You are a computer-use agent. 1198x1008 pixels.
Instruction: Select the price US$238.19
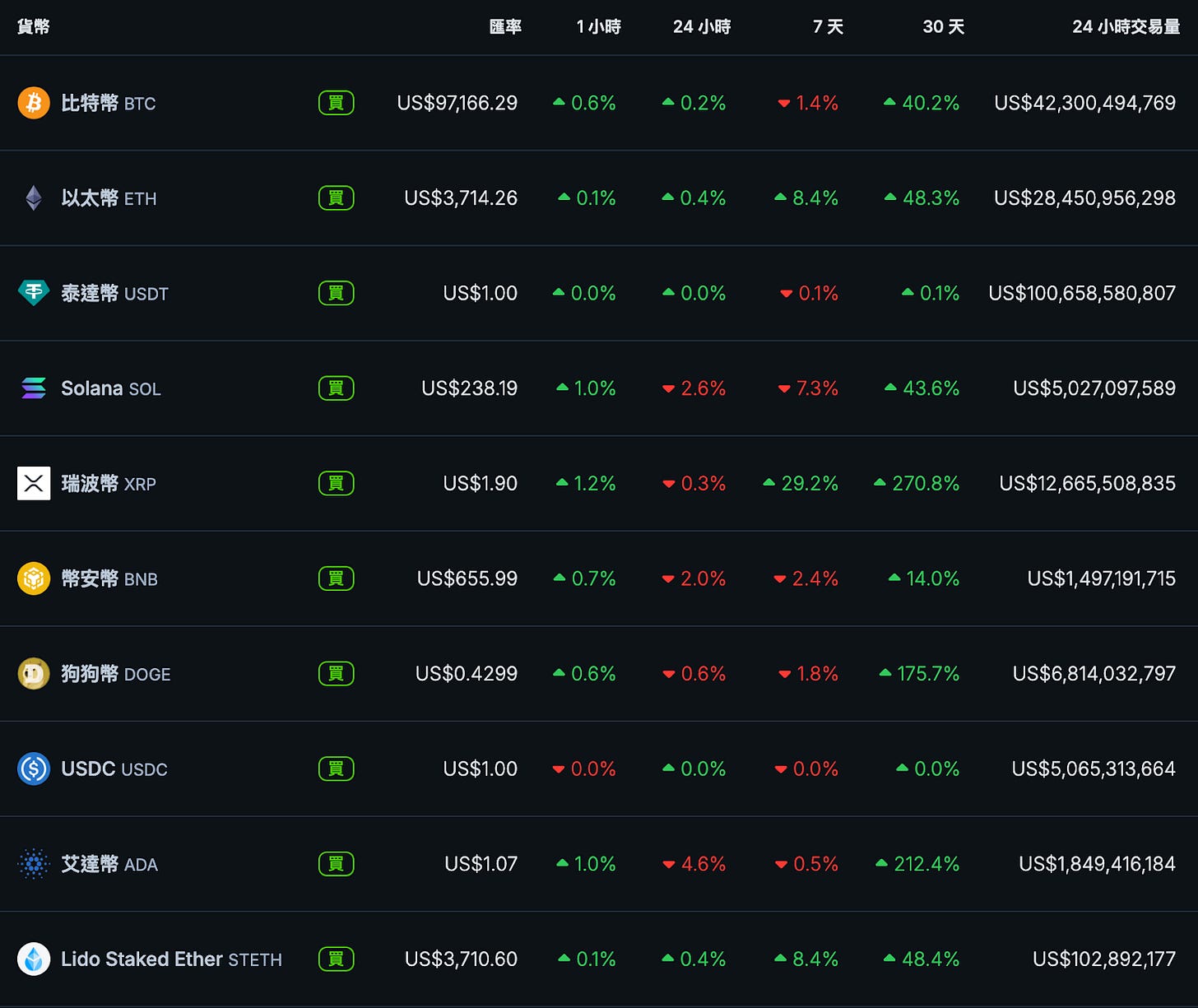click(470, 388)
